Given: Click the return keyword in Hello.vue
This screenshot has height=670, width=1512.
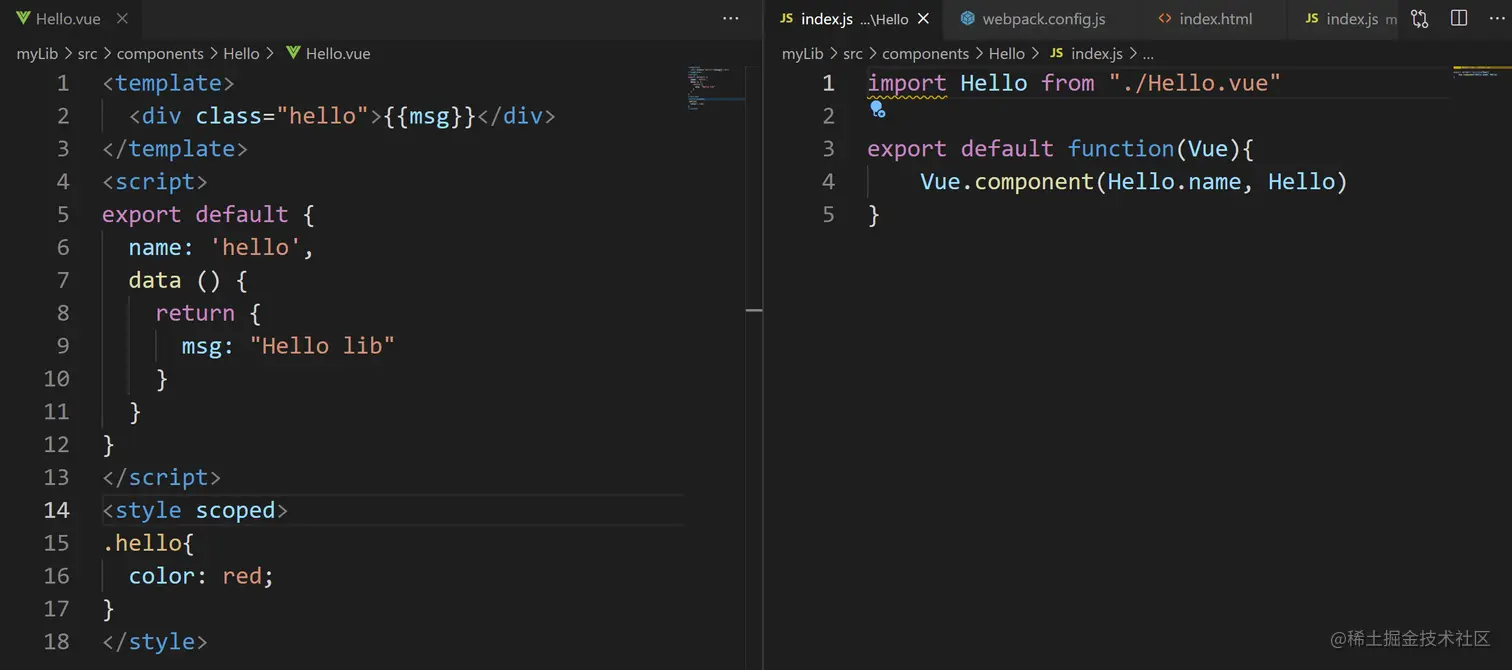Looking at the screenshot, I should [195, 313].
